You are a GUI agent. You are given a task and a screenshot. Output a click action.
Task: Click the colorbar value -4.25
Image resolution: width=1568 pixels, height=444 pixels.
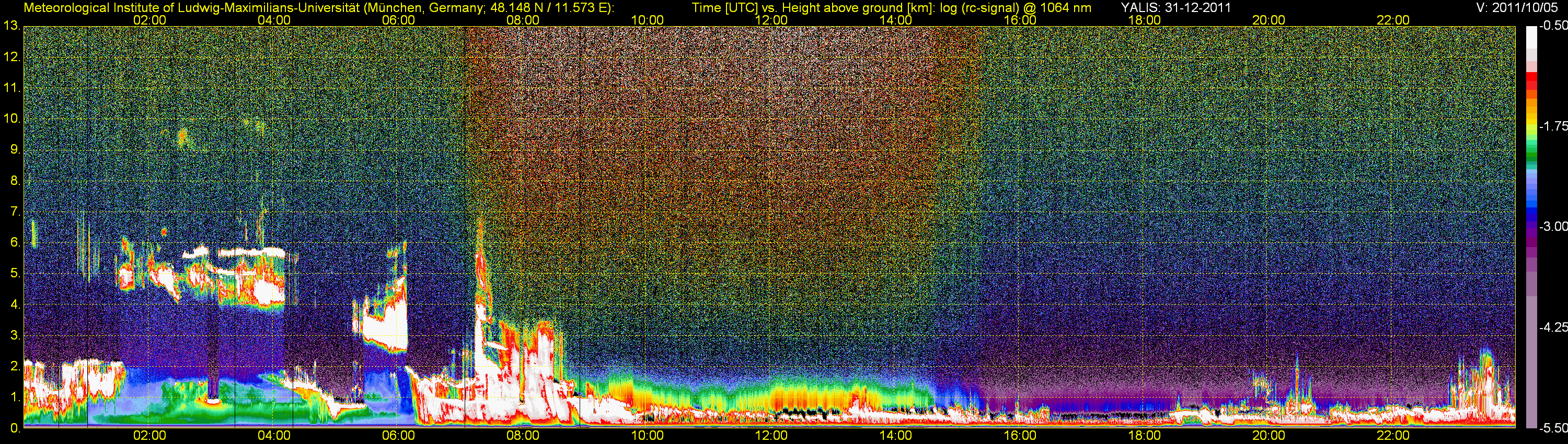[x=1553, y=327]
